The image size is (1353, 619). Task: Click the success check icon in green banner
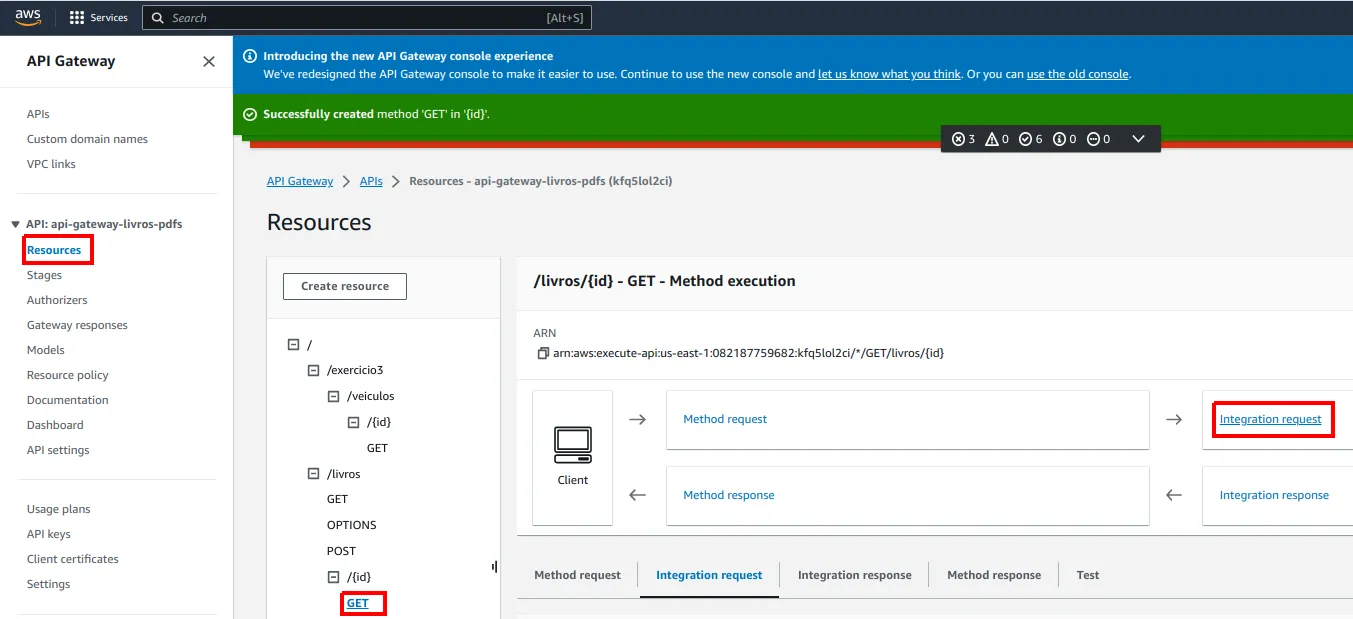pos(250,114)
